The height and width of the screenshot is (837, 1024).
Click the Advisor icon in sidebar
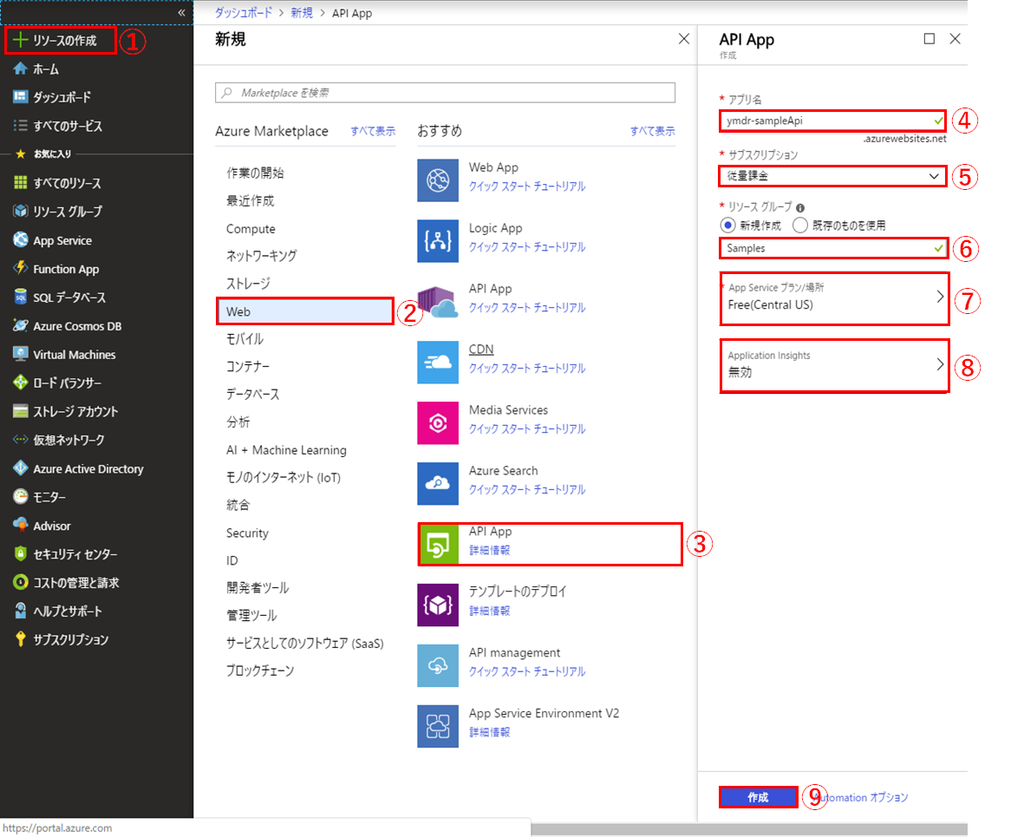pos(20,525)
